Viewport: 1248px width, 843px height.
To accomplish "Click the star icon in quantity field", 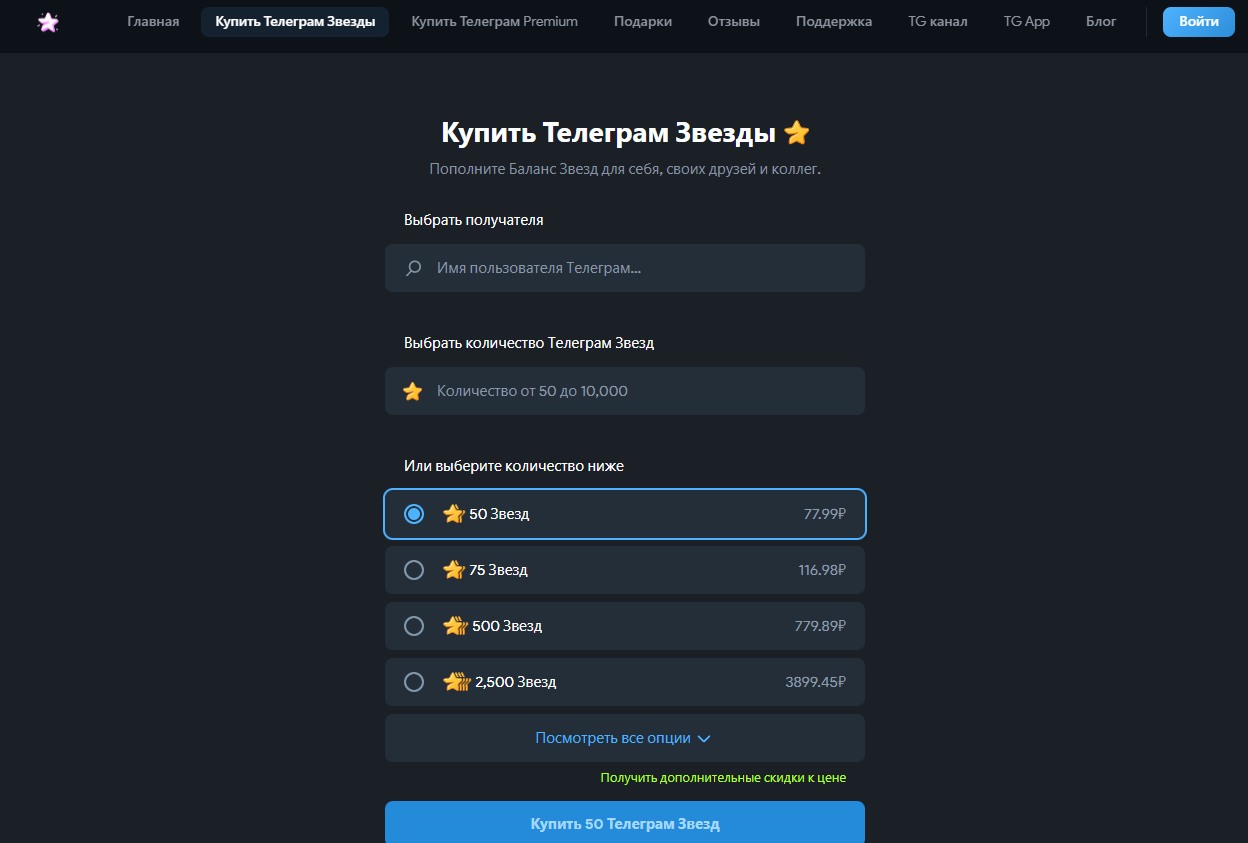I will [412, 391].
